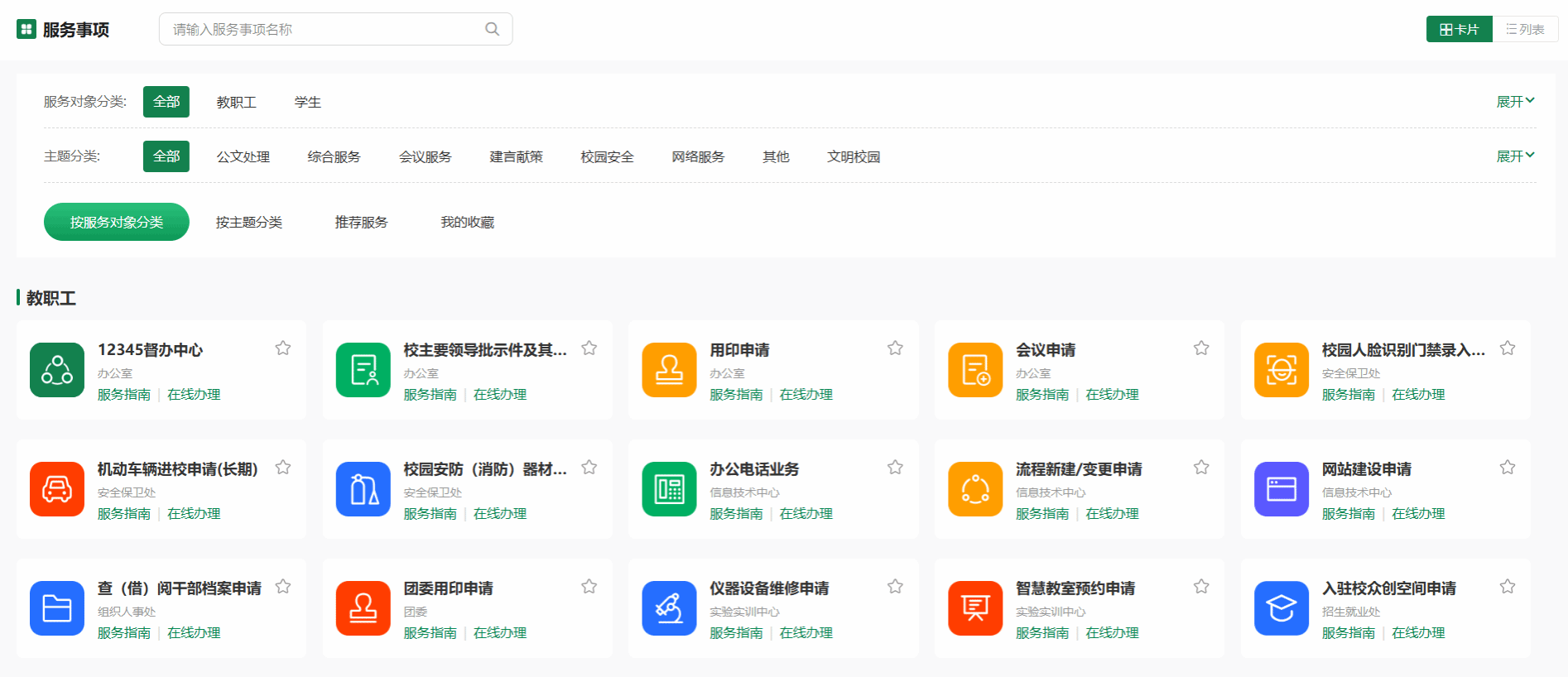Open the 12345督办中心 service icon

(x=57, y=370)
